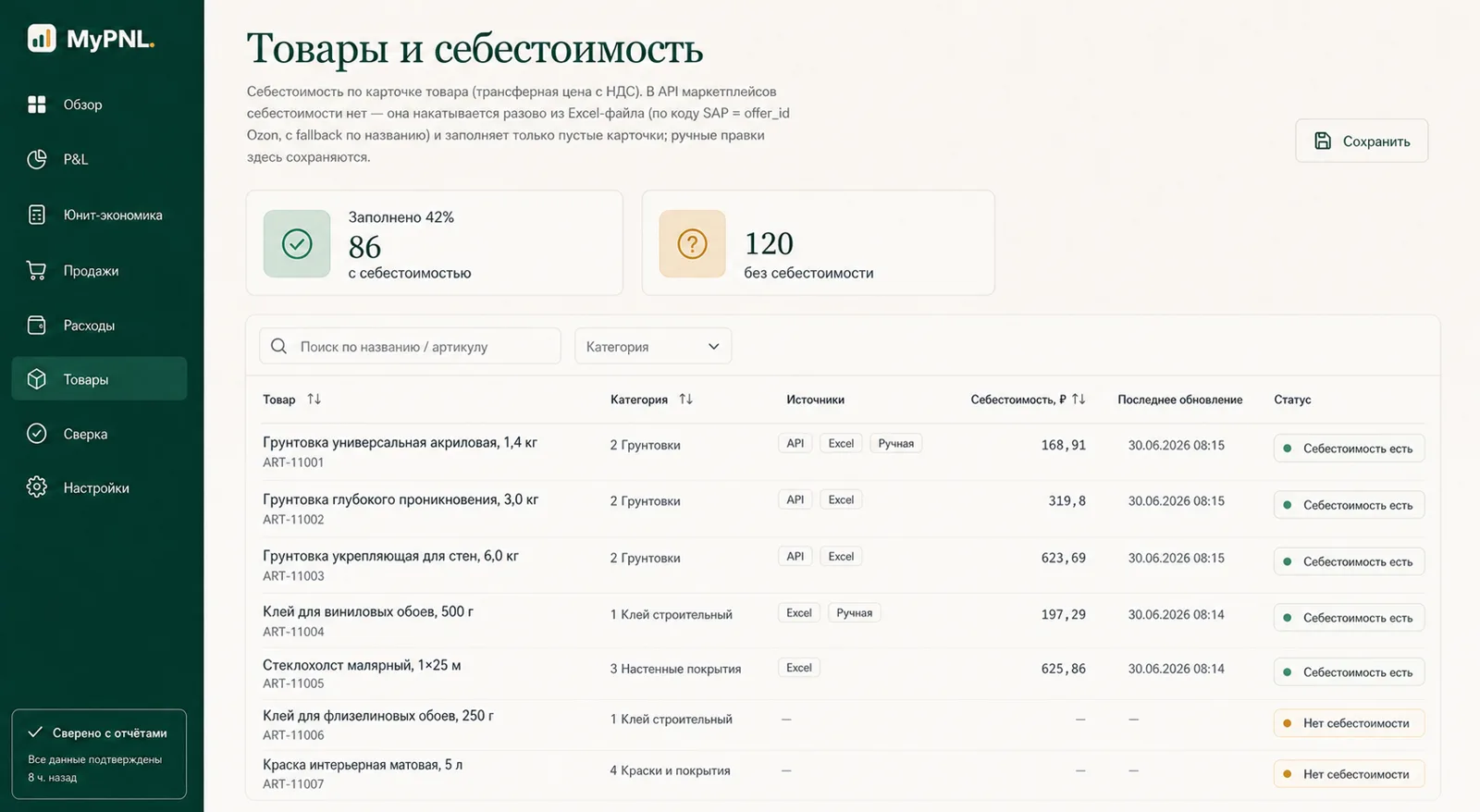Click Статус column header
Viewport: 1480px width, 812px height.
1292,400
